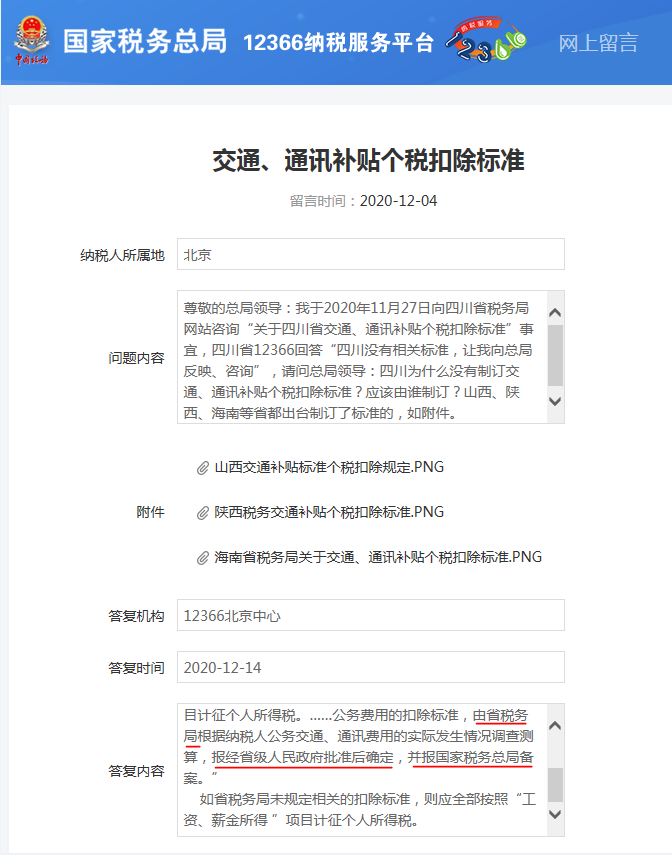The image size is (672, 855).
Task: Click up arrow of 问题内容 scrollbar
Action: [x=555, y=312]
